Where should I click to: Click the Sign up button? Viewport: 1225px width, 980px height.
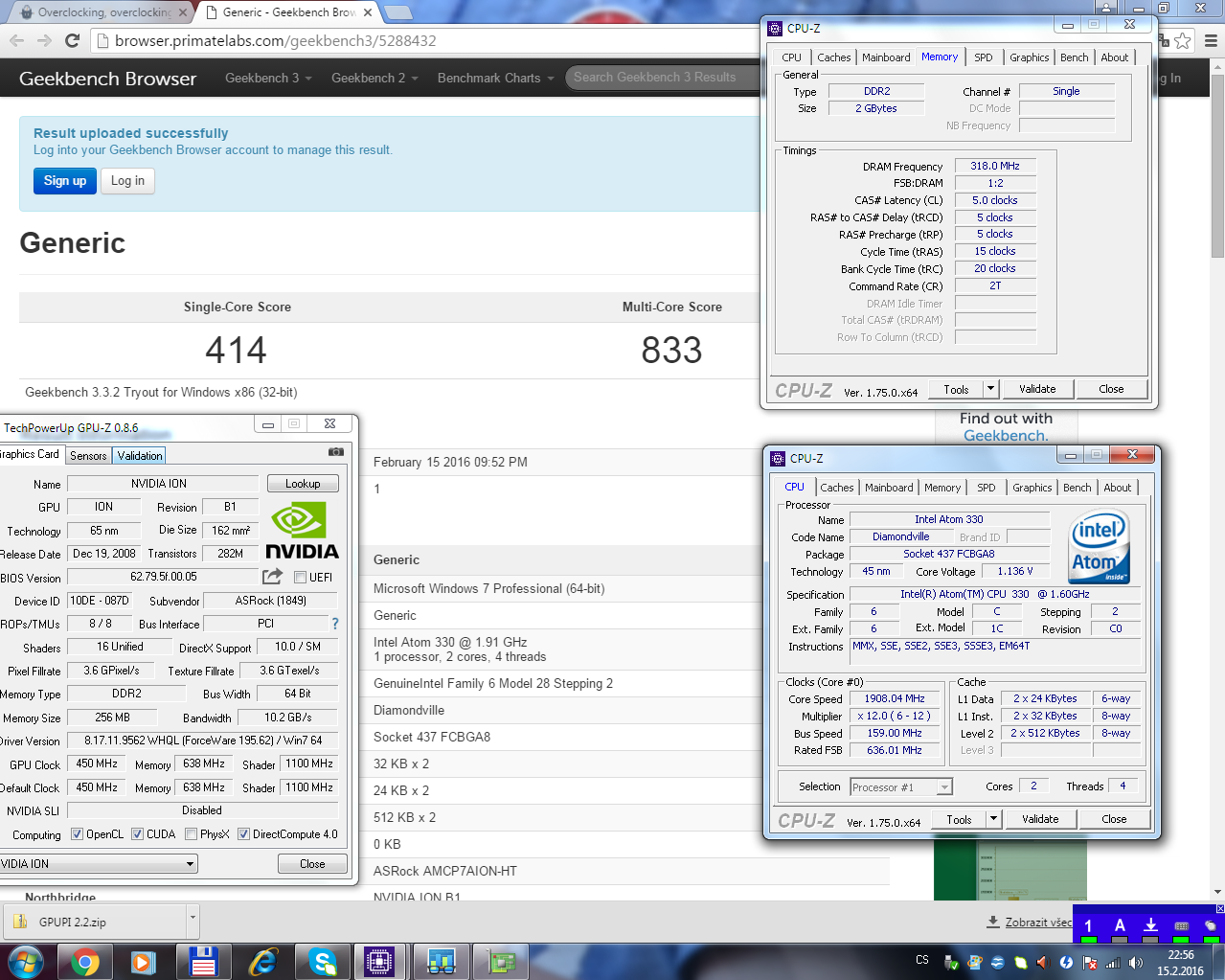tap(65, 180)
